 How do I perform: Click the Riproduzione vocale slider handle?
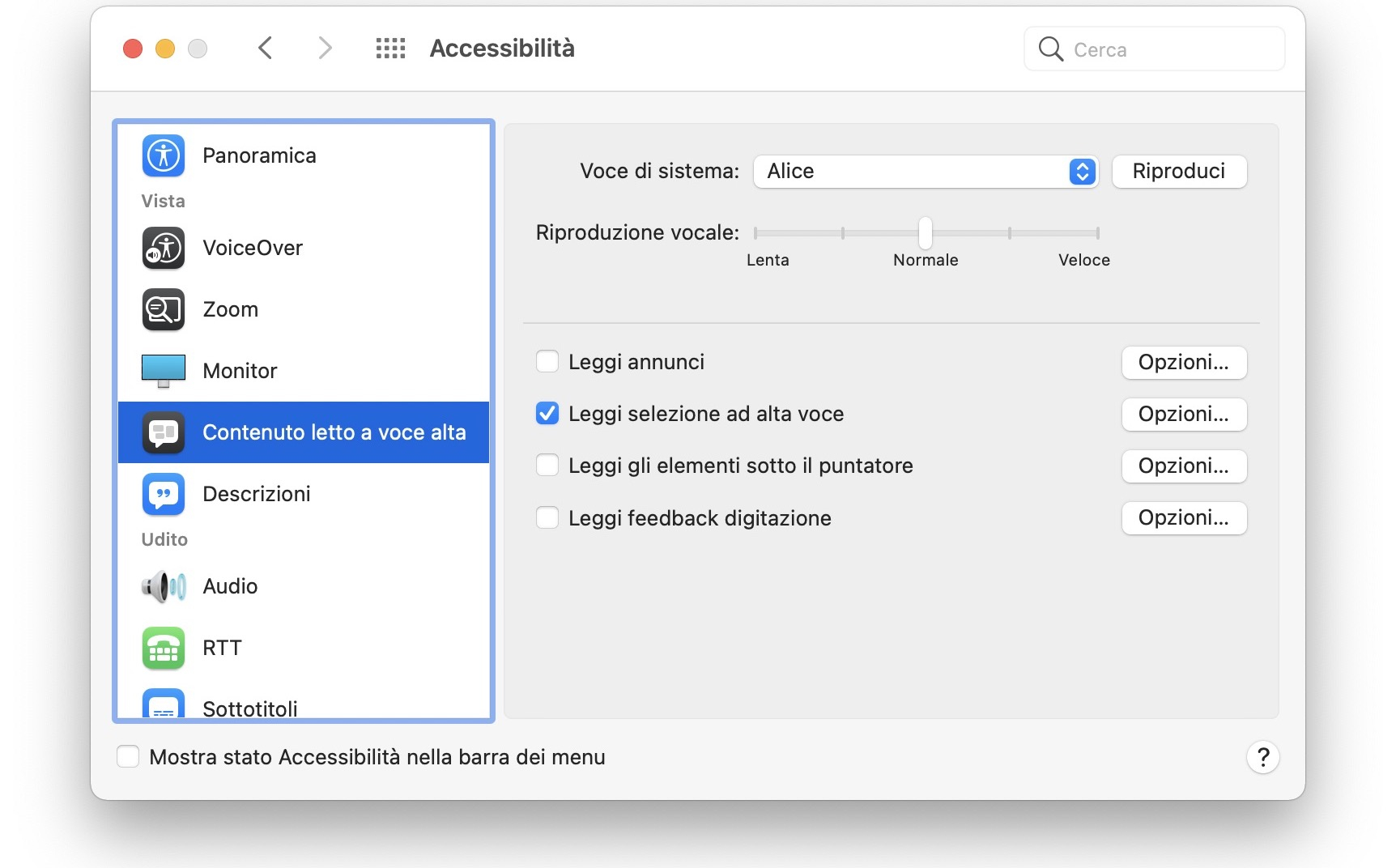click(x=925, y=233)
